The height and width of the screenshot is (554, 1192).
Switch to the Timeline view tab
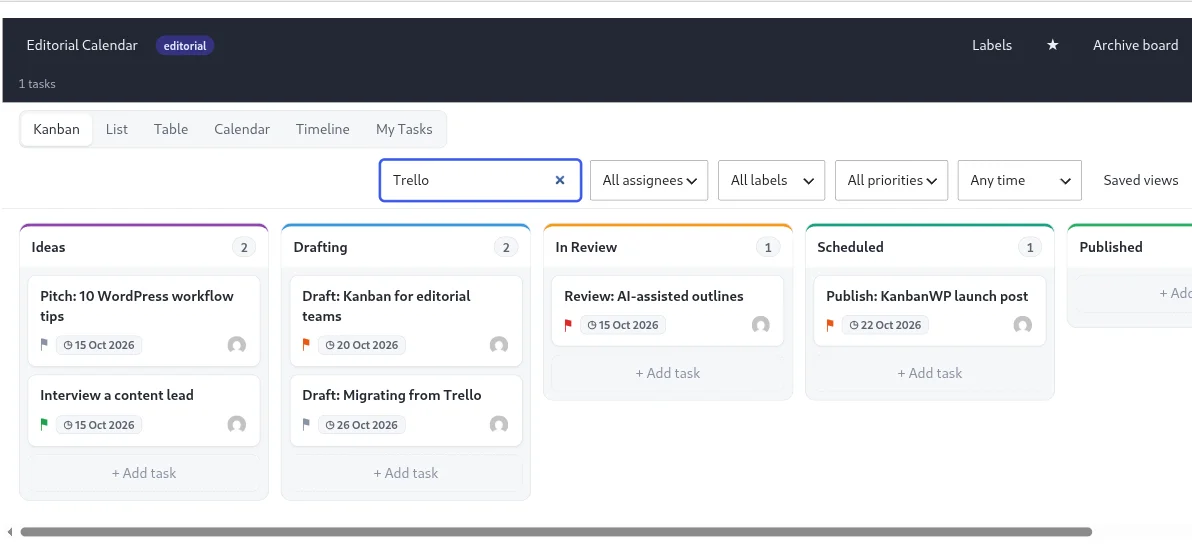pyautogui.click(x=322, y=129)
